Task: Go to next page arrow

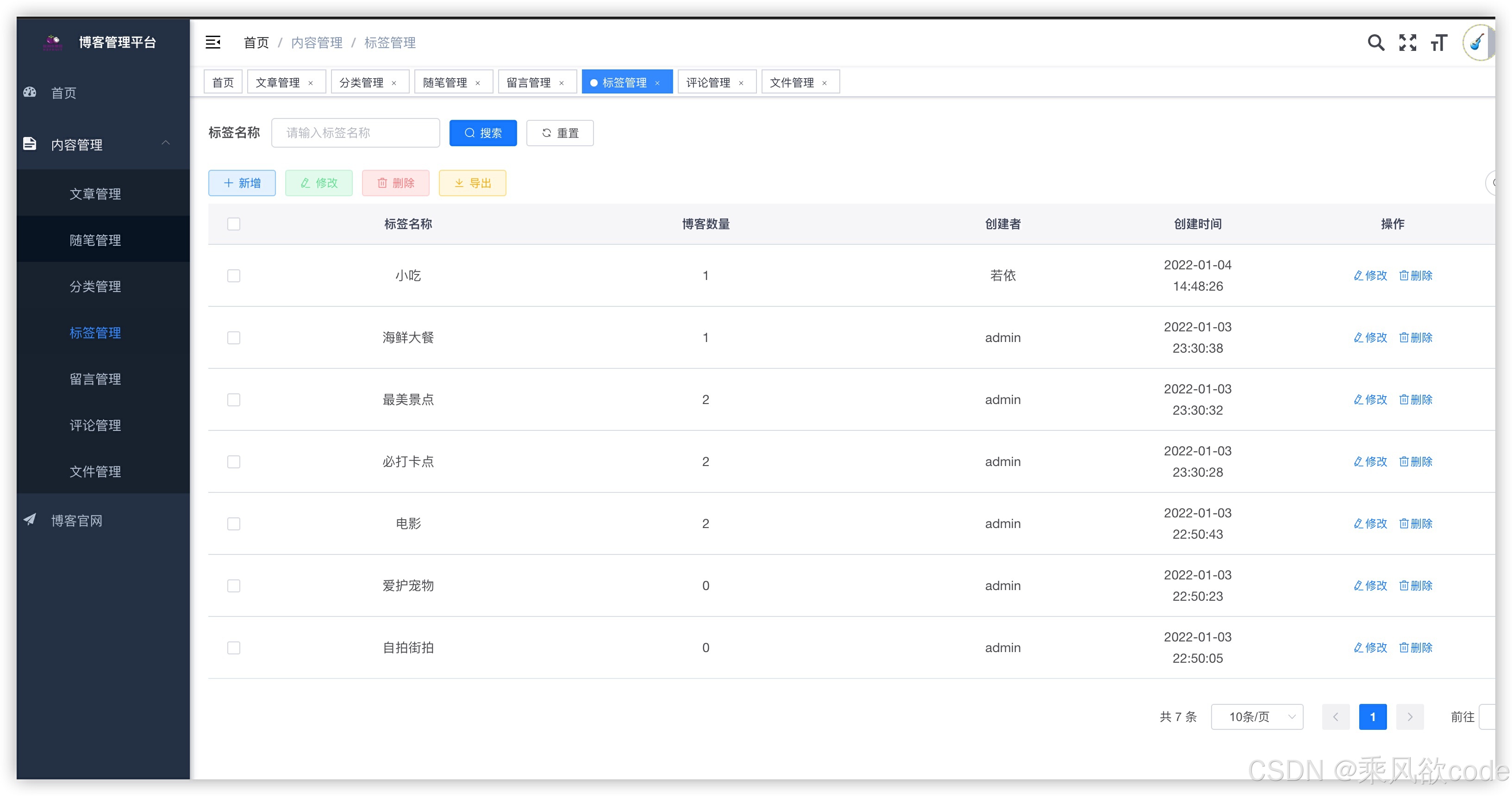Action: [1409, 717]
